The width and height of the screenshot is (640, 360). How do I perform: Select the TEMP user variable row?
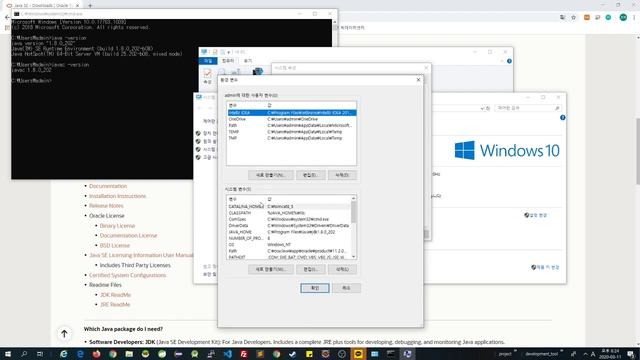click(x=292, y=132)
